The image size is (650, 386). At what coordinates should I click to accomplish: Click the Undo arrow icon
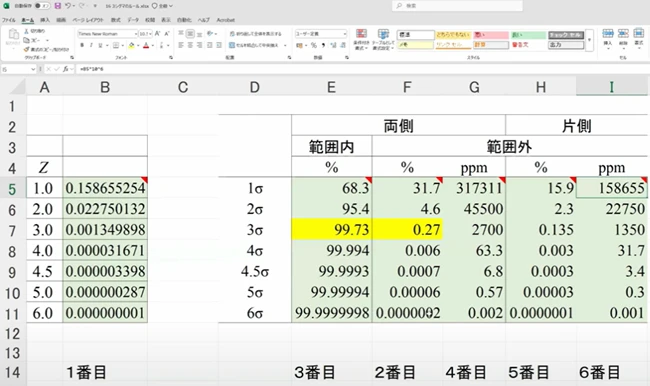pos(68,6)
